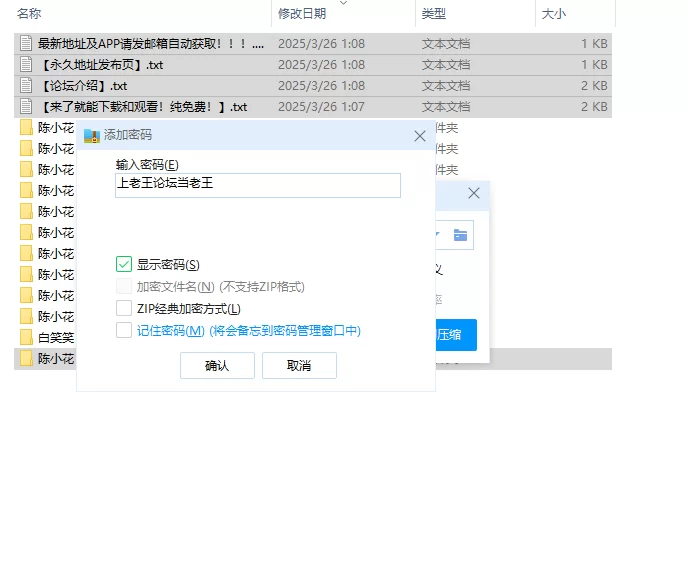Tick the 记住密码(M) checkbox
The width and height of the screenshot is (689, 568).
(x=124, y=330)
